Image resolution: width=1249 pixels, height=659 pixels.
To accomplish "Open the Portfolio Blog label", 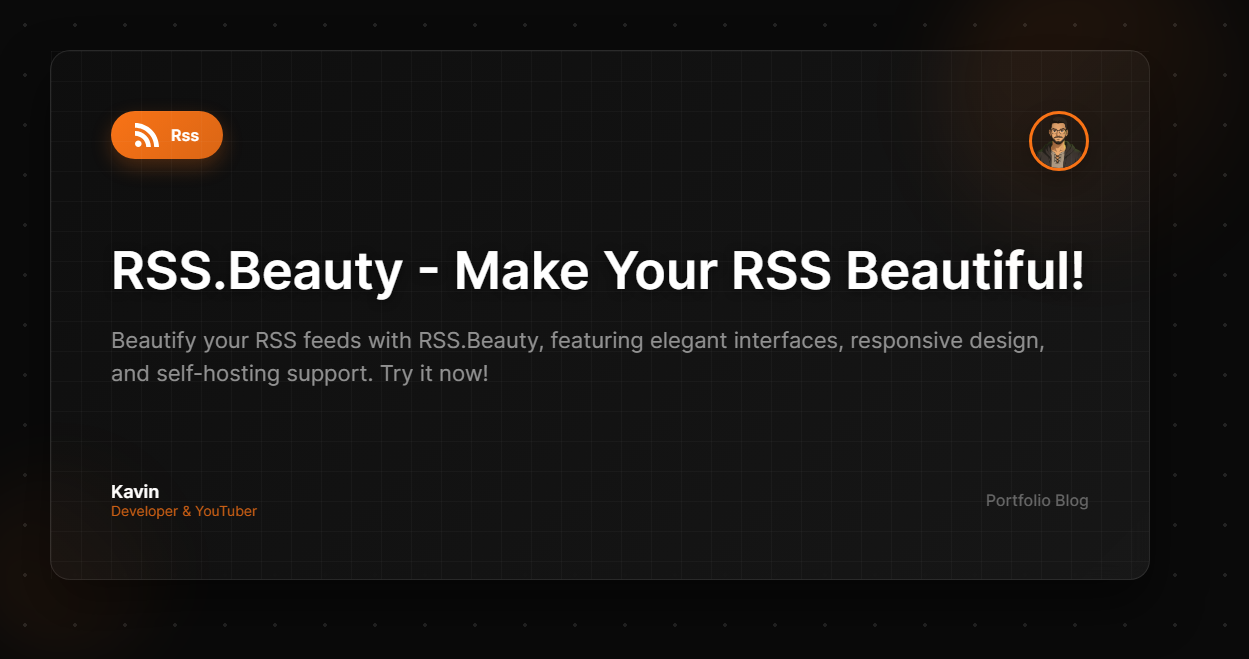I will pos(1037,500).
